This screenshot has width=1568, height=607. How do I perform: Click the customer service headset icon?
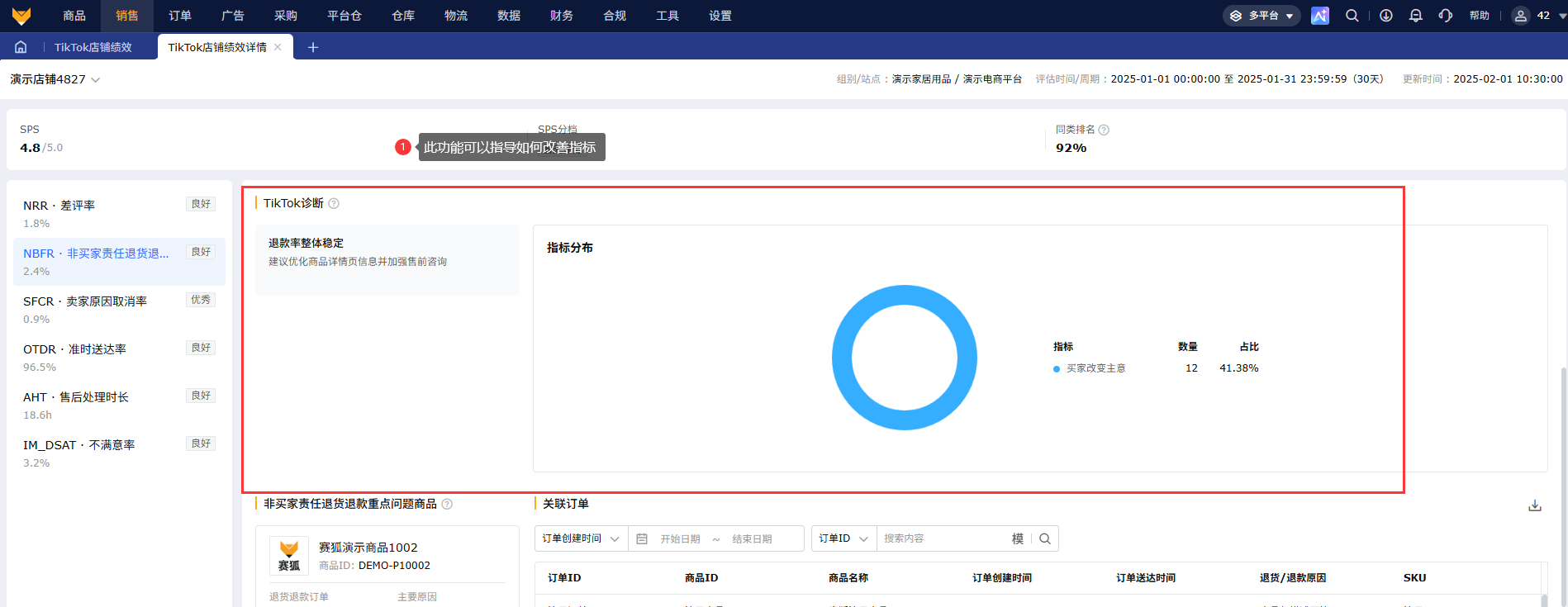[x=1446, y=16]
